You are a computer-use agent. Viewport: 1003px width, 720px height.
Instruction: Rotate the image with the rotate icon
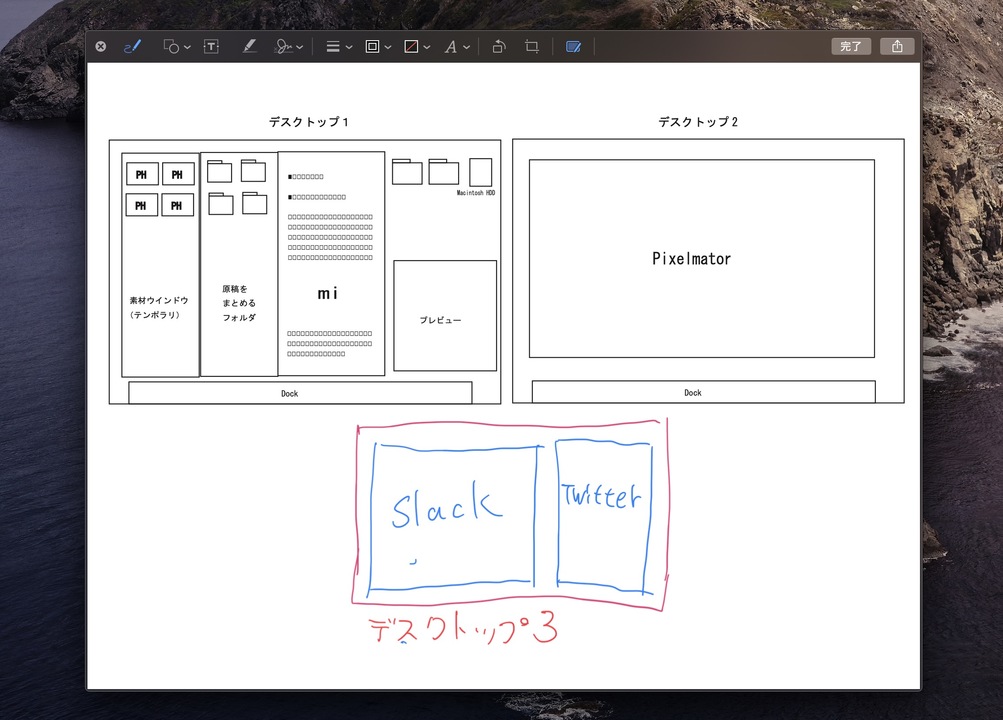tap(499, 47)
